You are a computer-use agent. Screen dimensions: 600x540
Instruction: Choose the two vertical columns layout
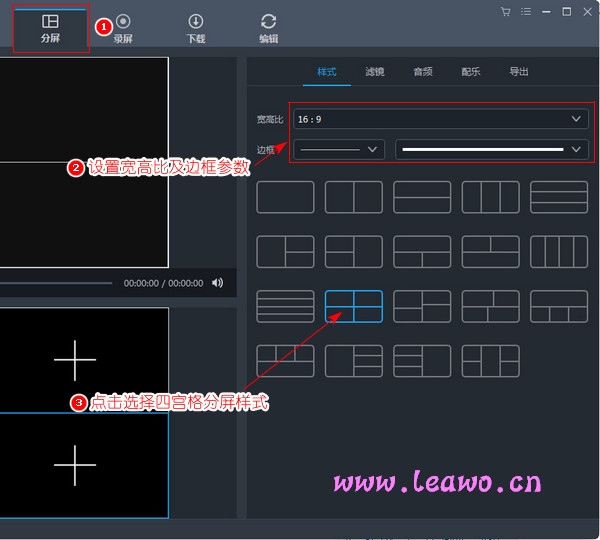pyautogui.click(x=354, y=197)
